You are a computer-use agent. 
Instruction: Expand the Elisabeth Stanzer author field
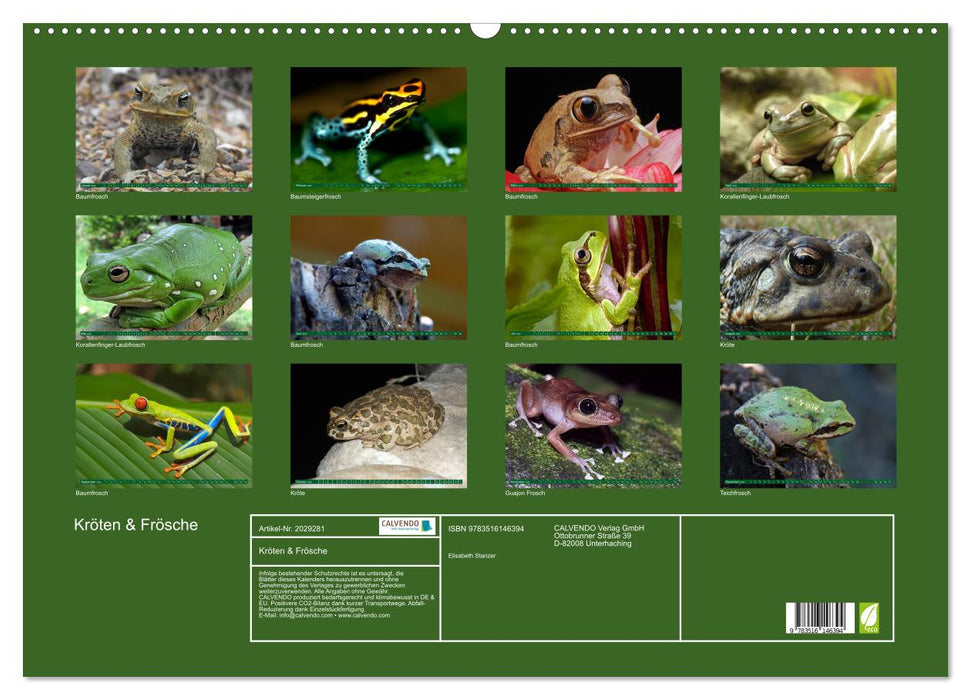tap(472, 555)
